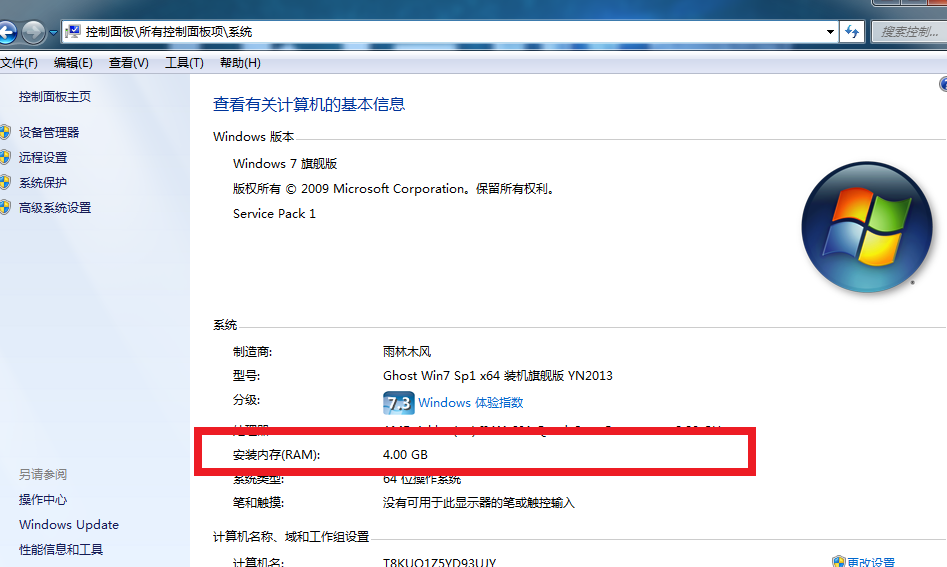Click 更改设置 link

(870, 562)
